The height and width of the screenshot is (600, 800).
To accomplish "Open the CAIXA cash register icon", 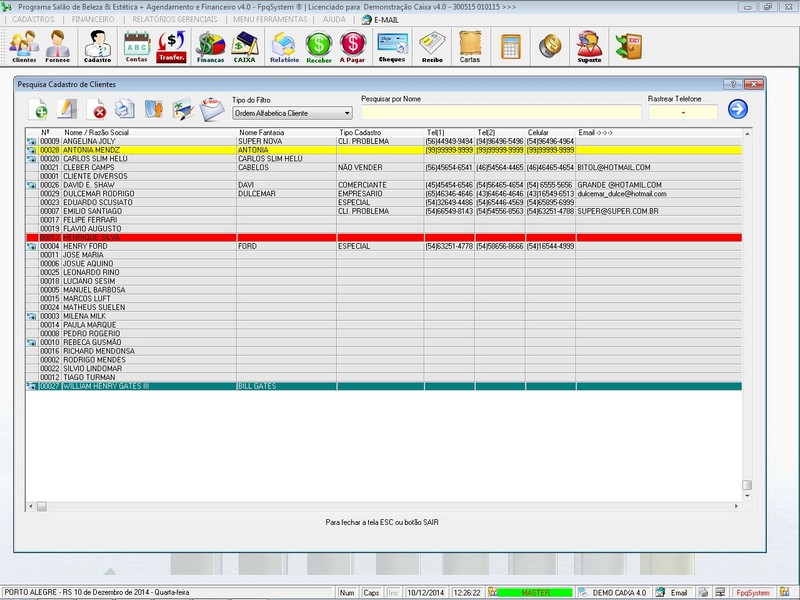I will [245, 46].
